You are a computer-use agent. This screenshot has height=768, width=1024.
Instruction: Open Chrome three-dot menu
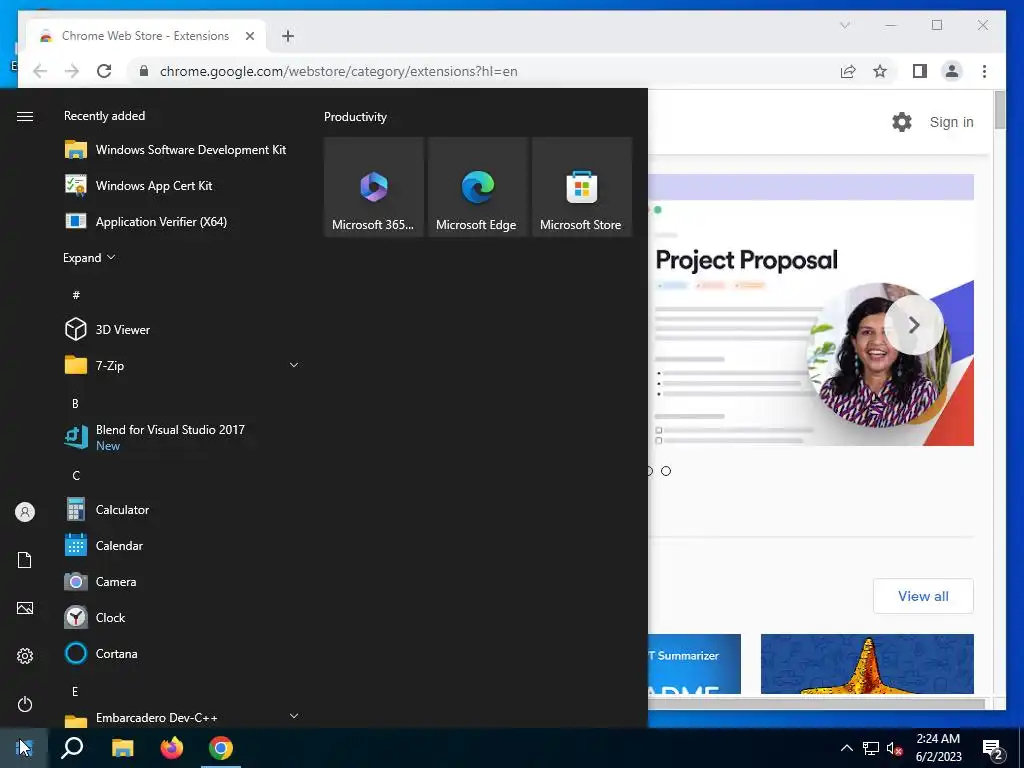[x=984, y=71]
